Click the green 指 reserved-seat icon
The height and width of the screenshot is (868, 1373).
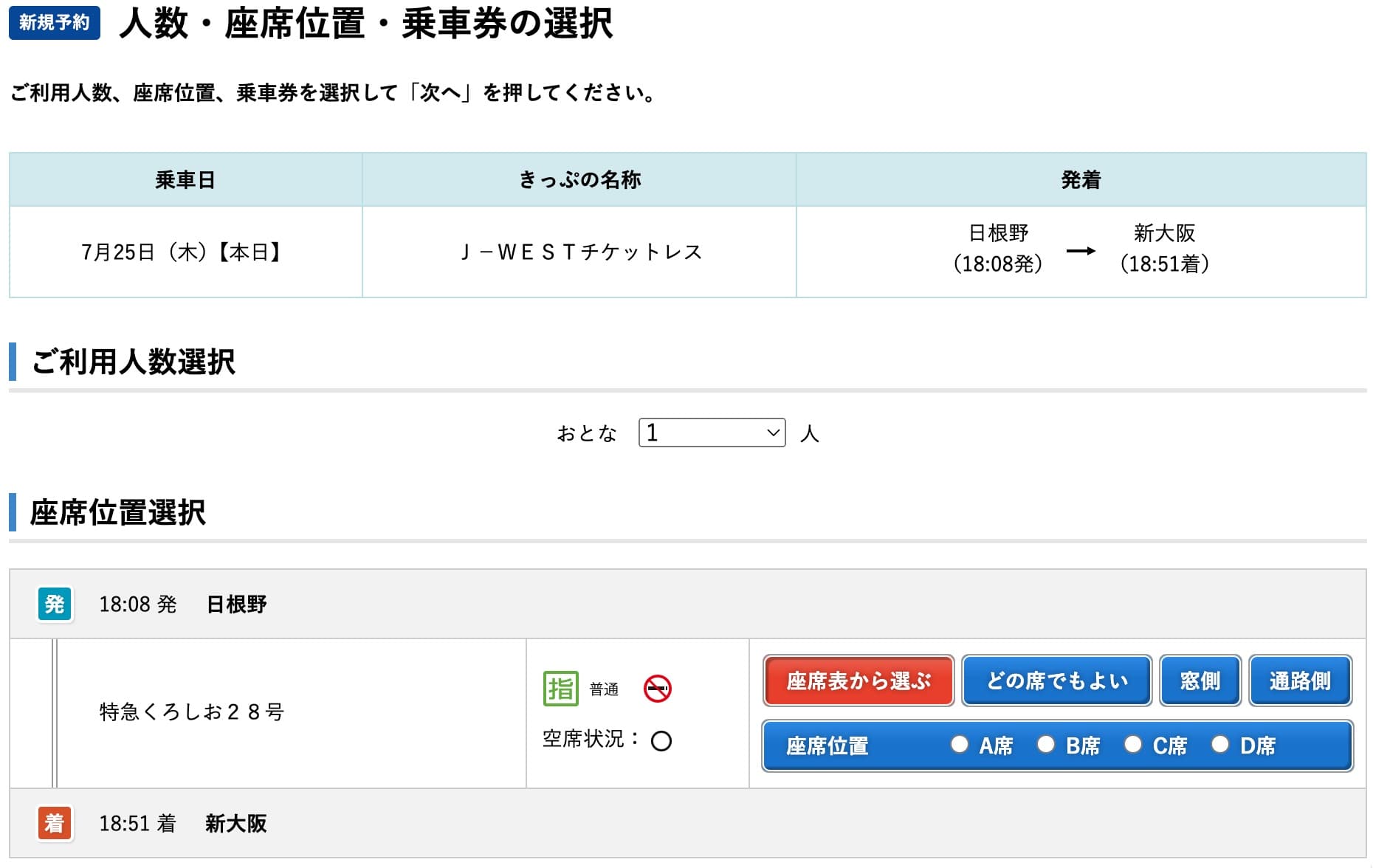(561, 689)
